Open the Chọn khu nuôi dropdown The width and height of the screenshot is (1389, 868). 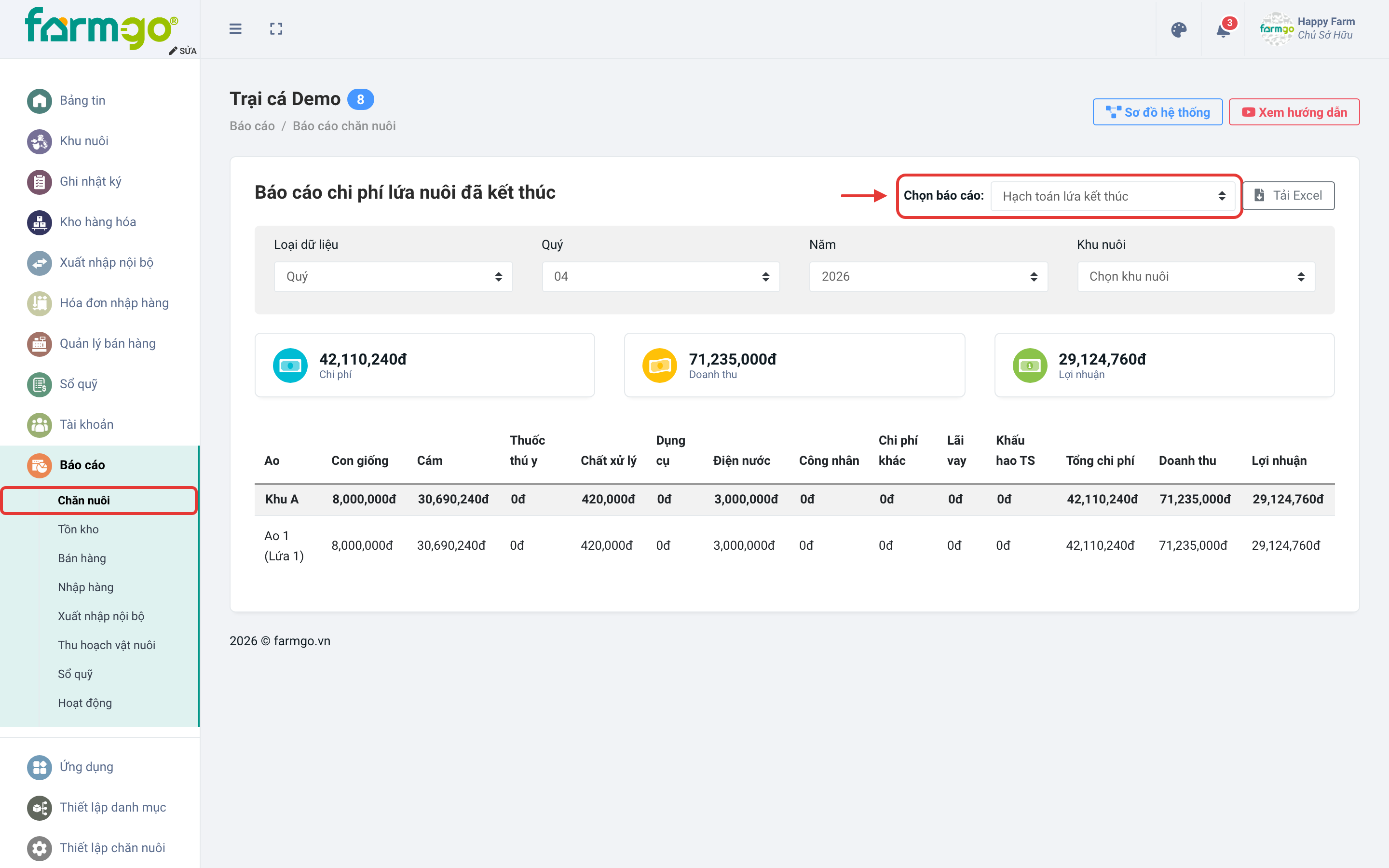pos(1196,277)
